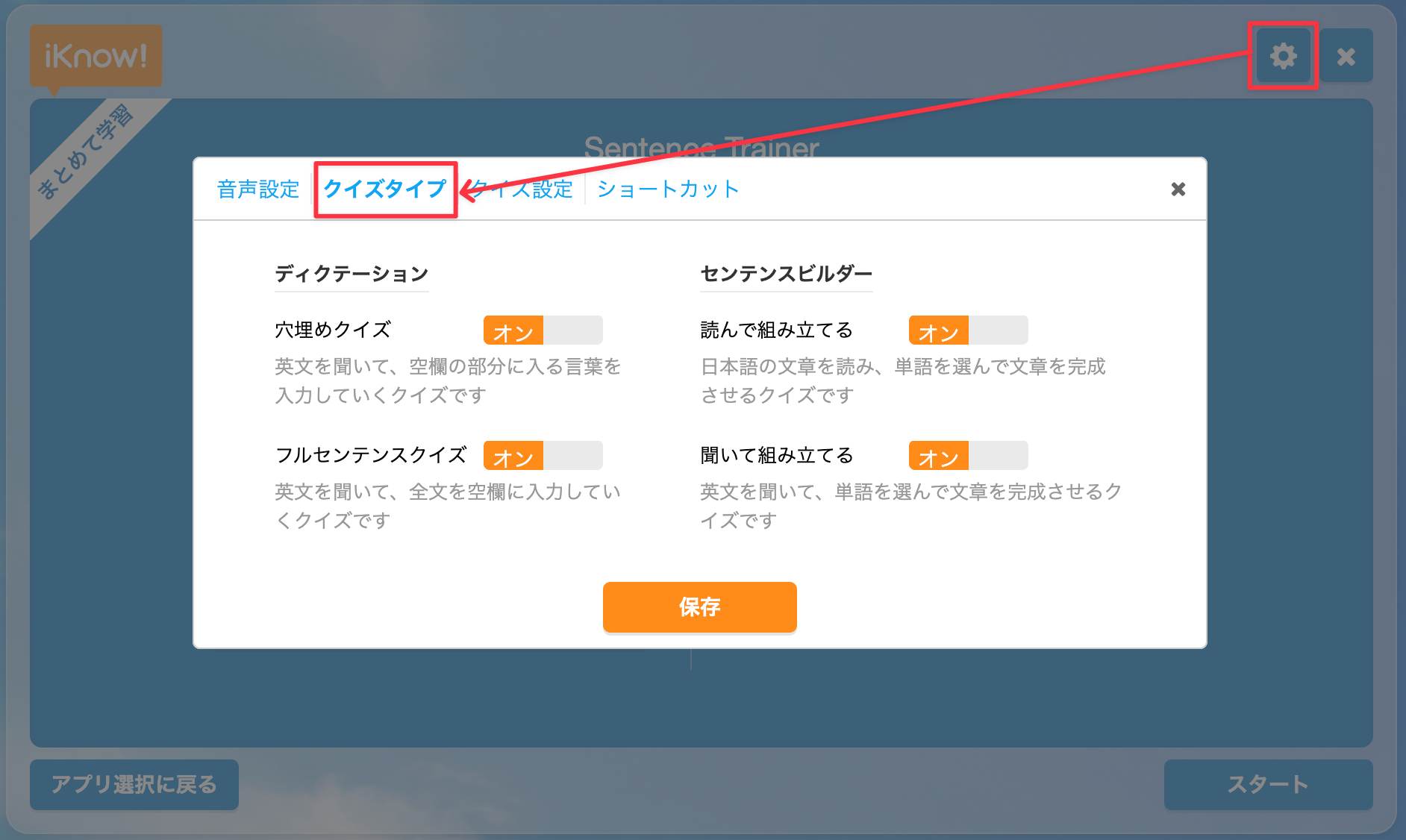Image resolution: width=1406 pixels, height=840 pixels.
Task: Click the スタート button
Action: click(1269, 785)
